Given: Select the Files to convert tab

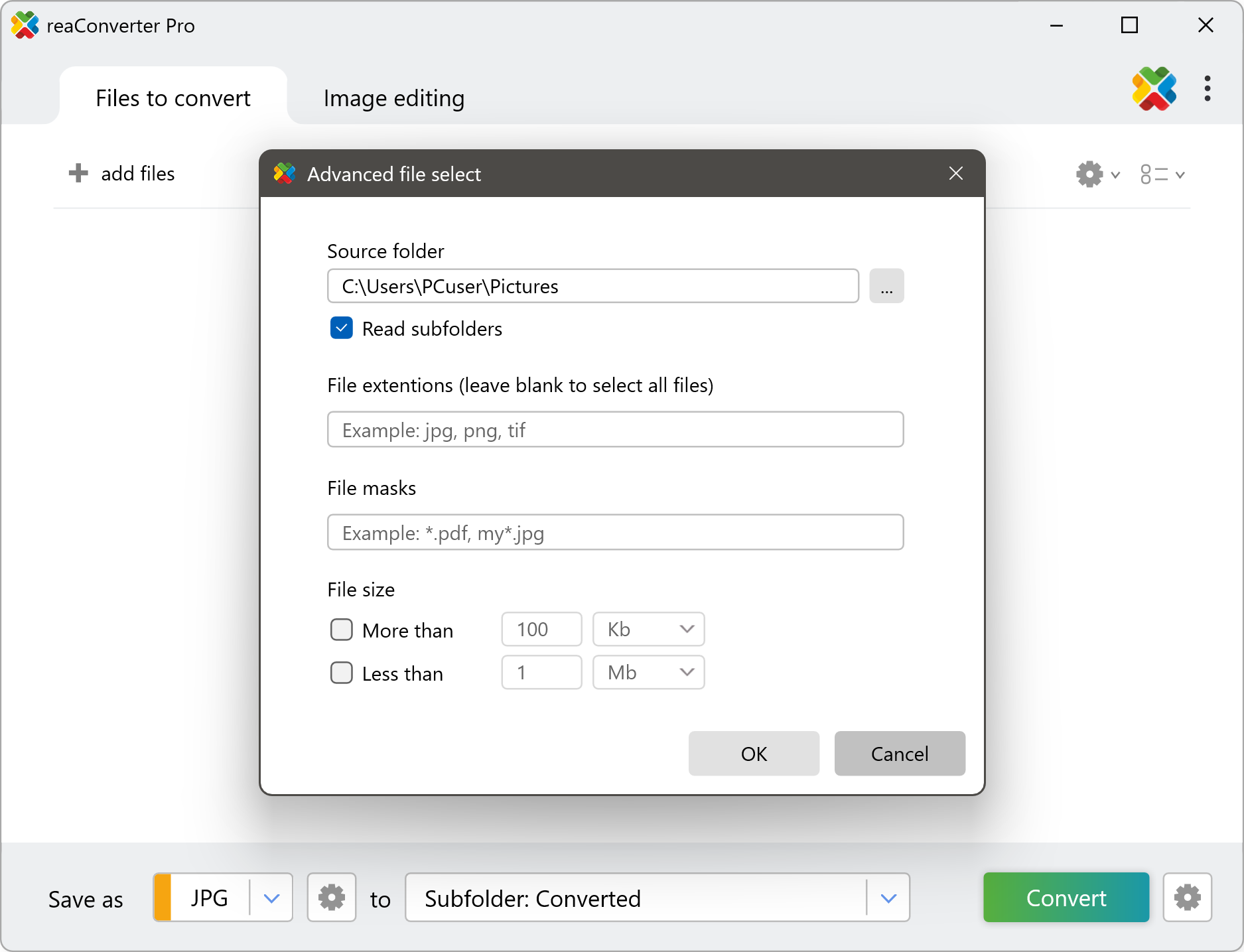Looking at the screenshot, I should 173,98.
